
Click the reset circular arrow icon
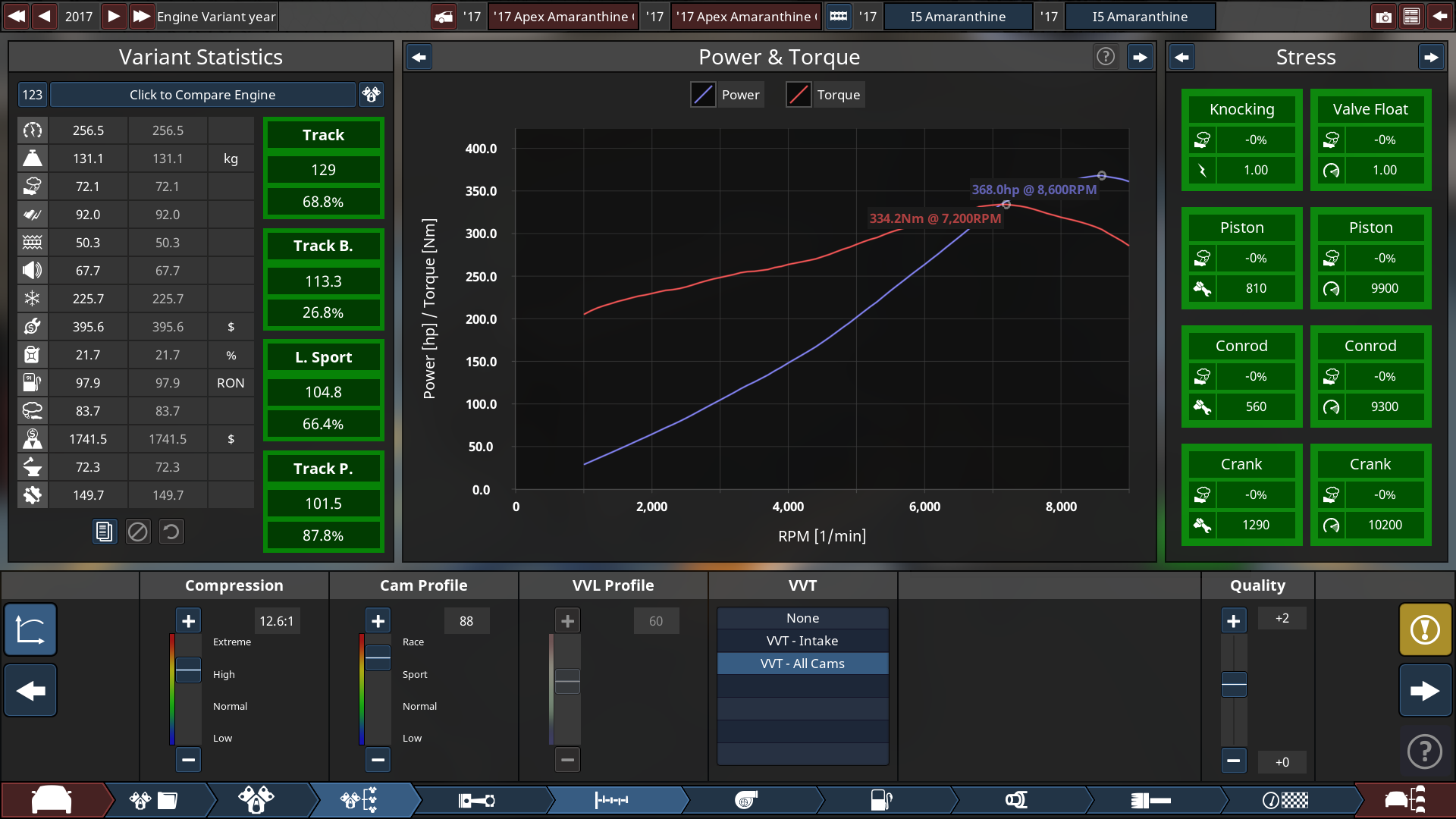[171, 532]
